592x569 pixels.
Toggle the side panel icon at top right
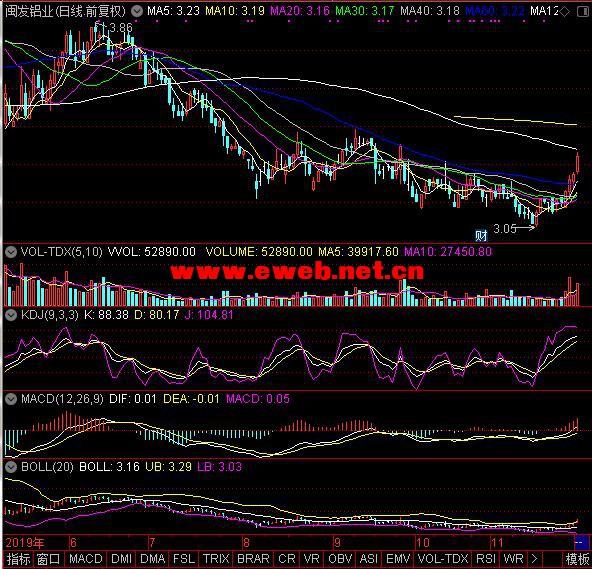[x=583, y=12]
